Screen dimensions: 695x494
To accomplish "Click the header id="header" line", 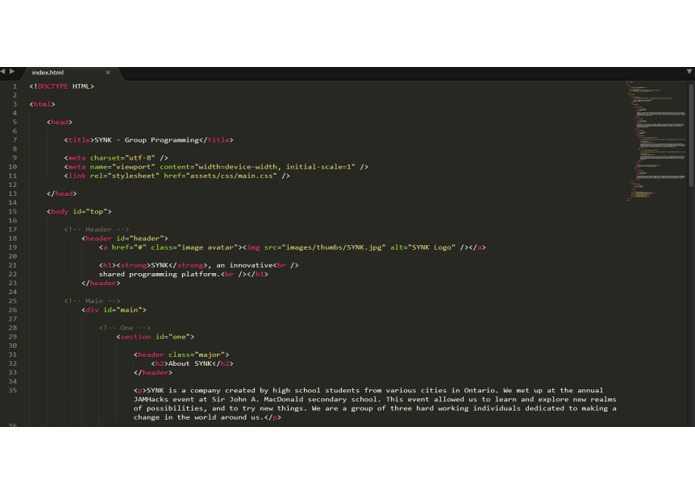I will pos(125,238).
